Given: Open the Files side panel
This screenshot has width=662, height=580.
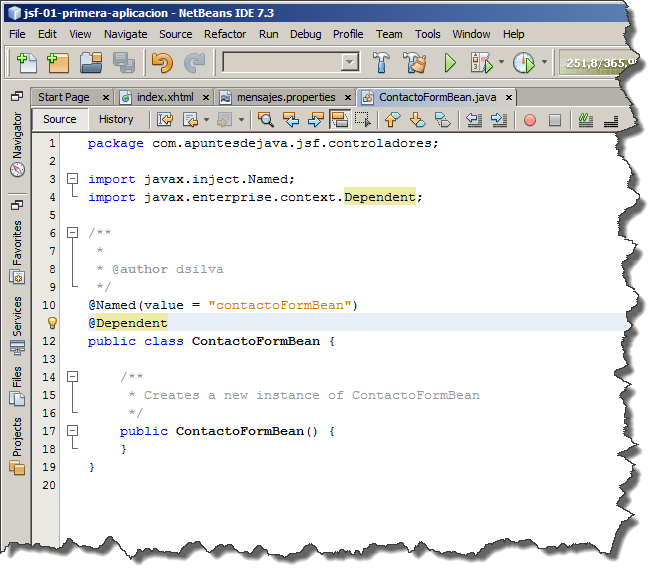Looking at the screenshot, I should pos(17,386).
